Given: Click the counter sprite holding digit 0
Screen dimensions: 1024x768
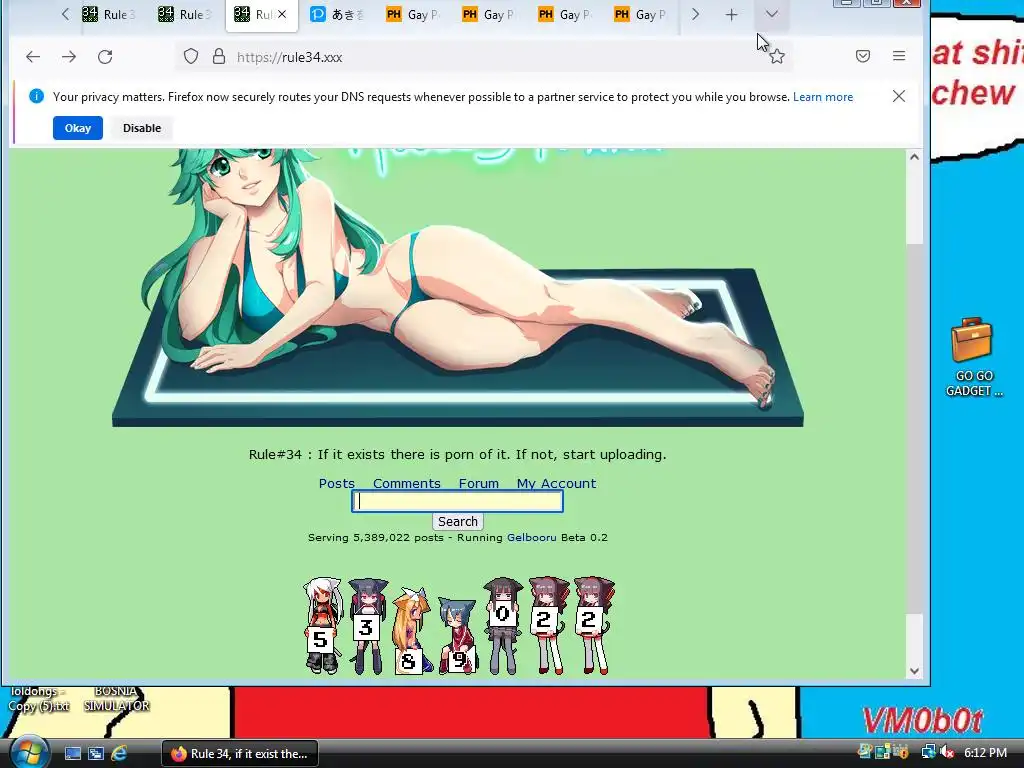Looking at the screenshot, I should tap(503, 626).
